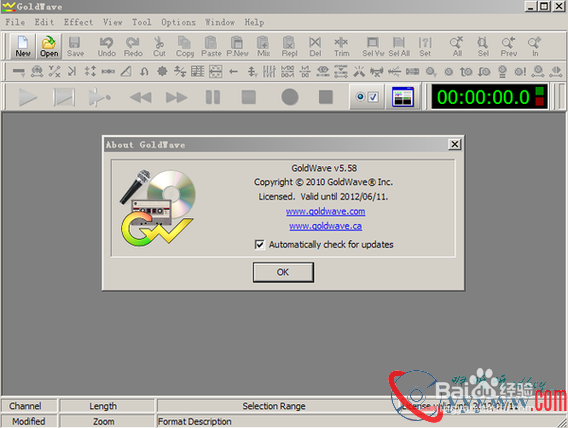Click the Set selection icon
Image resolution: width=568 pixels, height=428 pixels.
point(425,46)
